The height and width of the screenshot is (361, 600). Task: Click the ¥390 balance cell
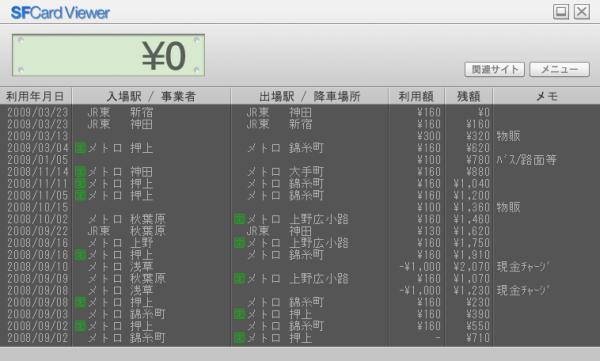pyautogui.click(x=478, y=314)
